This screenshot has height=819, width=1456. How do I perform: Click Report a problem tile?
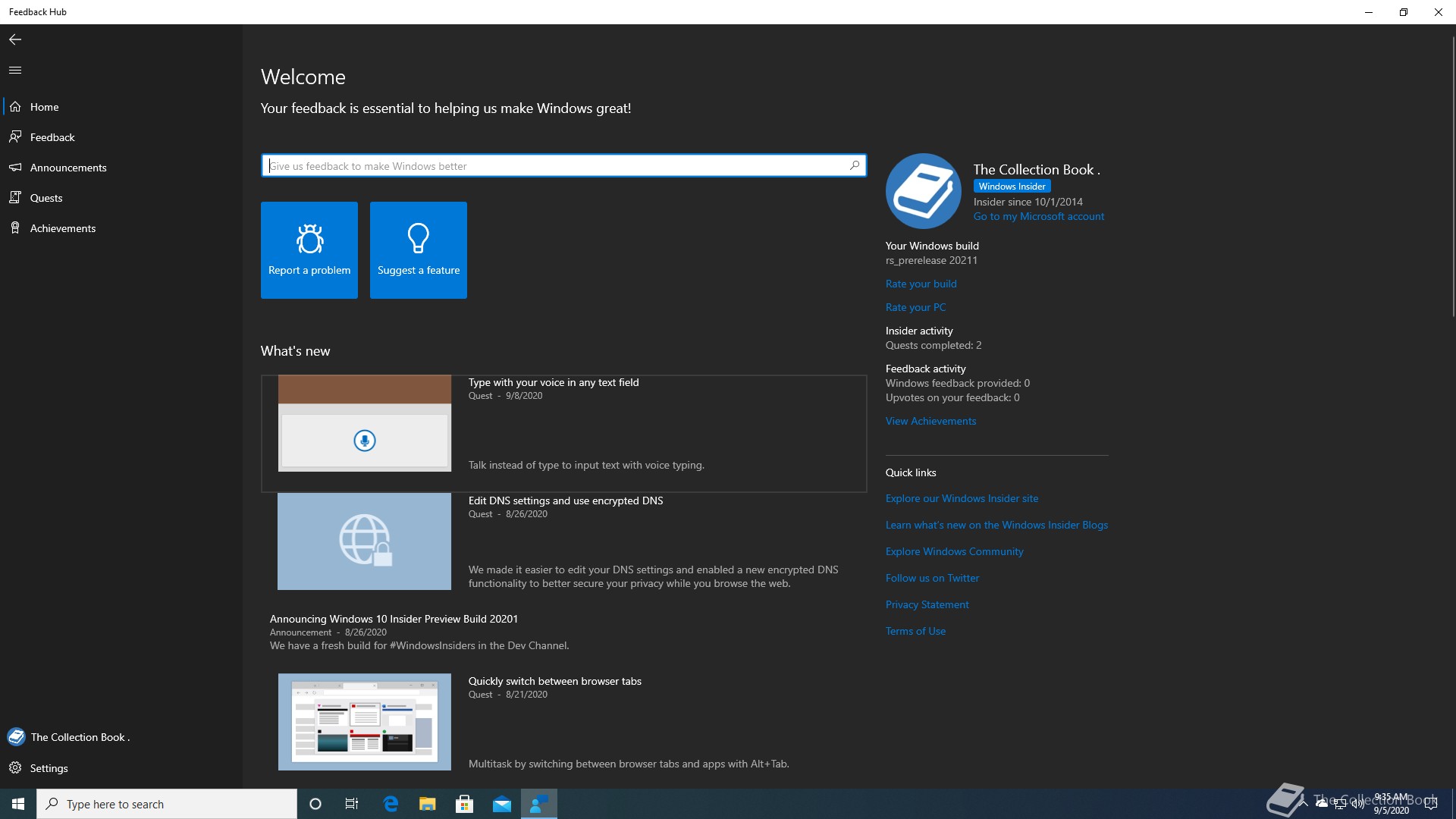tap(309, 250)
